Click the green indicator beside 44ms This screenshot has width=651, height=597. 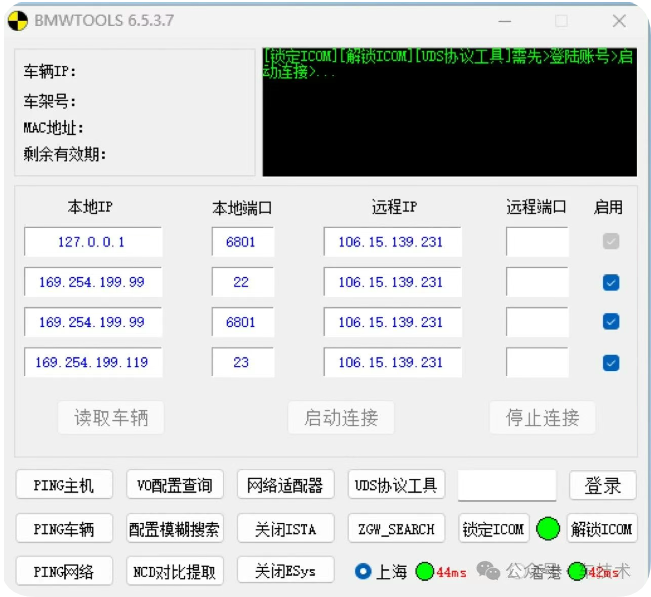(425, 572)
